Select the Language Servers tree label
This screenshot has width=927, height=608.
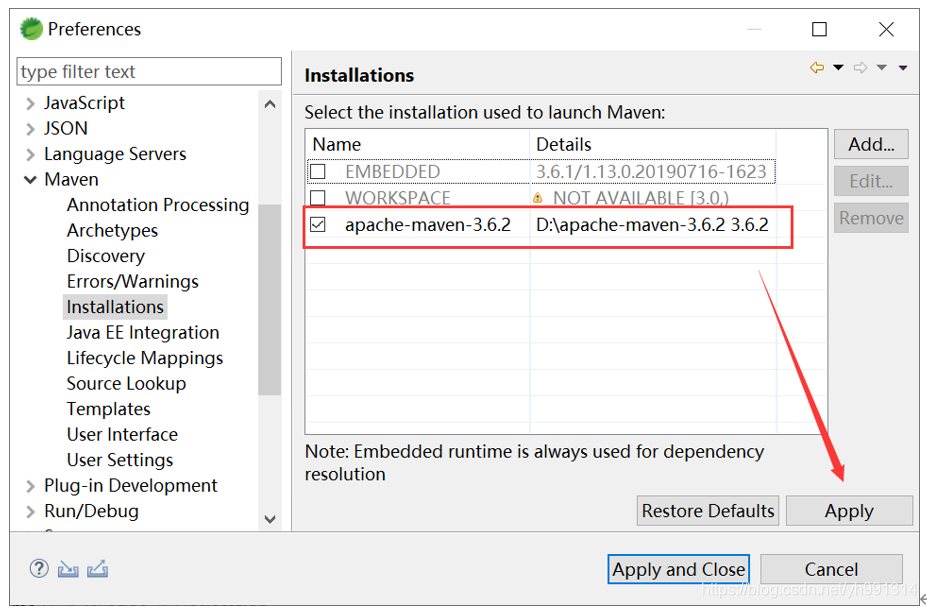point(115,154)
